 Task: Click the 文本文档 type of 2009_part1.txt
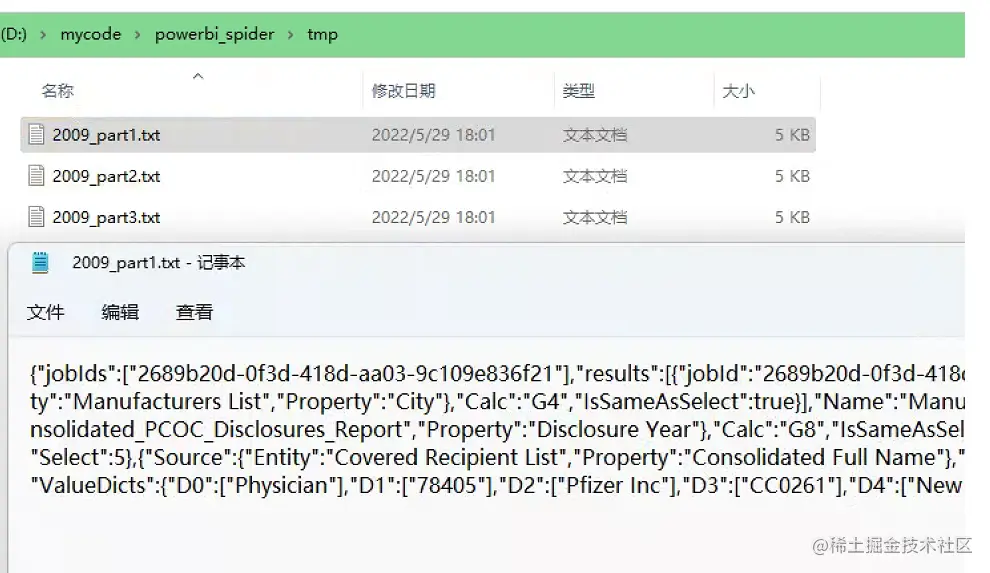[x=595, y=135]
